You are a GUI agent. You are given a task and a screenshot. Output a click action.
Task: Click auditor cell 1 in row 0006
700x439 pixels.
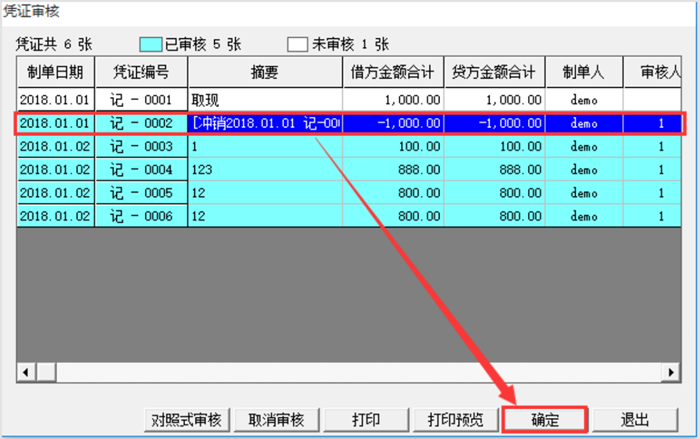point(653,216)
